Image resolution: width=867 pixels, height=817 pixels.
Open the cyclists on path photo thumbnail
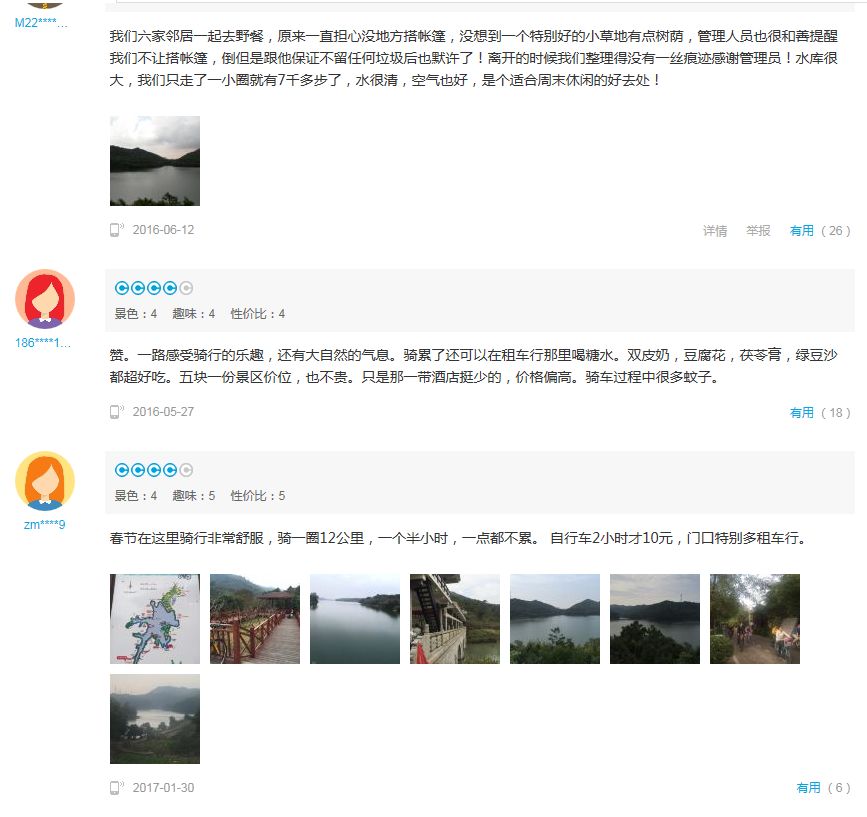755,619
